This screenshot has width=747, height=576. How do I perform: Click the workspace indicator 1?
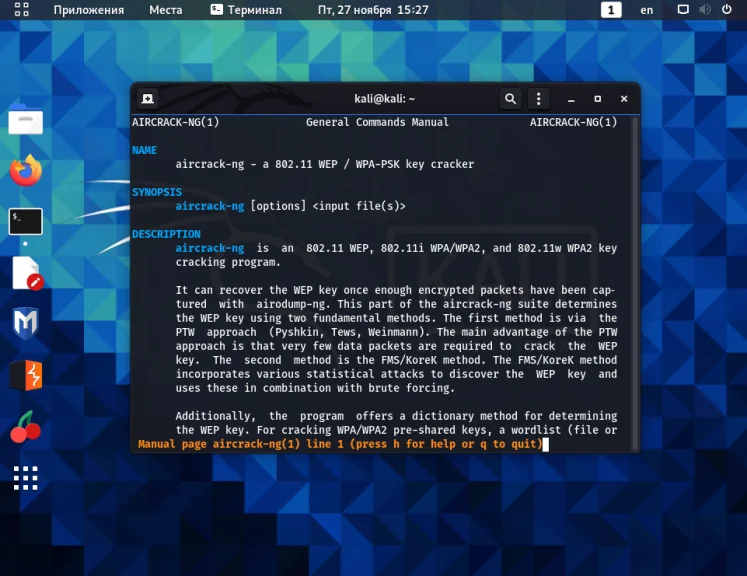(x=611, y=10)
